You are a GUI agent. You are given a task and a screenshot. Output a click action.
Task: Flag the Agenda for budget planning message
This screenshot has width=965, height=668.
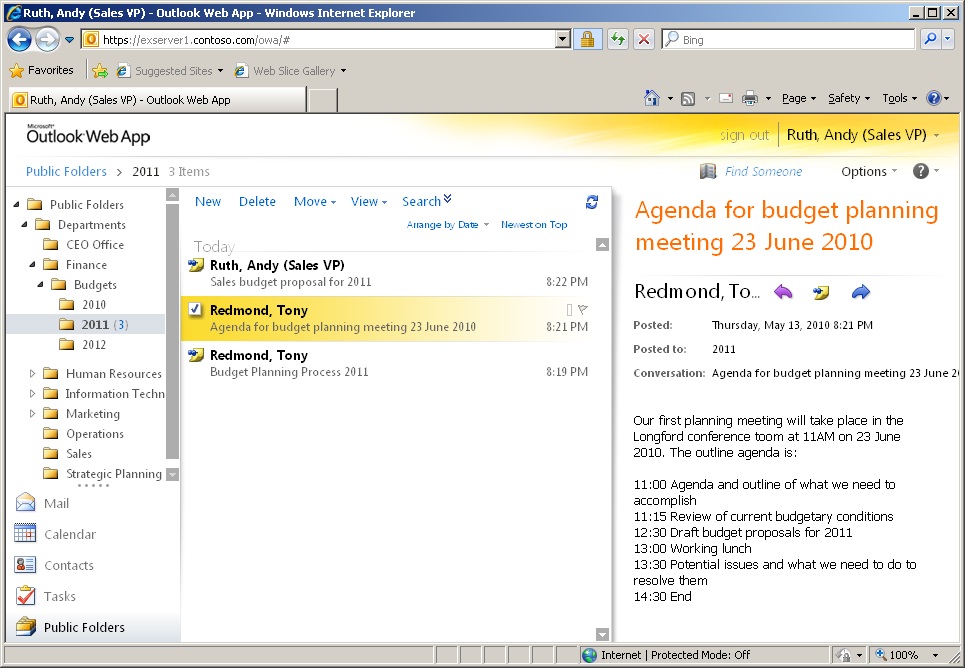[x=583, y=310]
